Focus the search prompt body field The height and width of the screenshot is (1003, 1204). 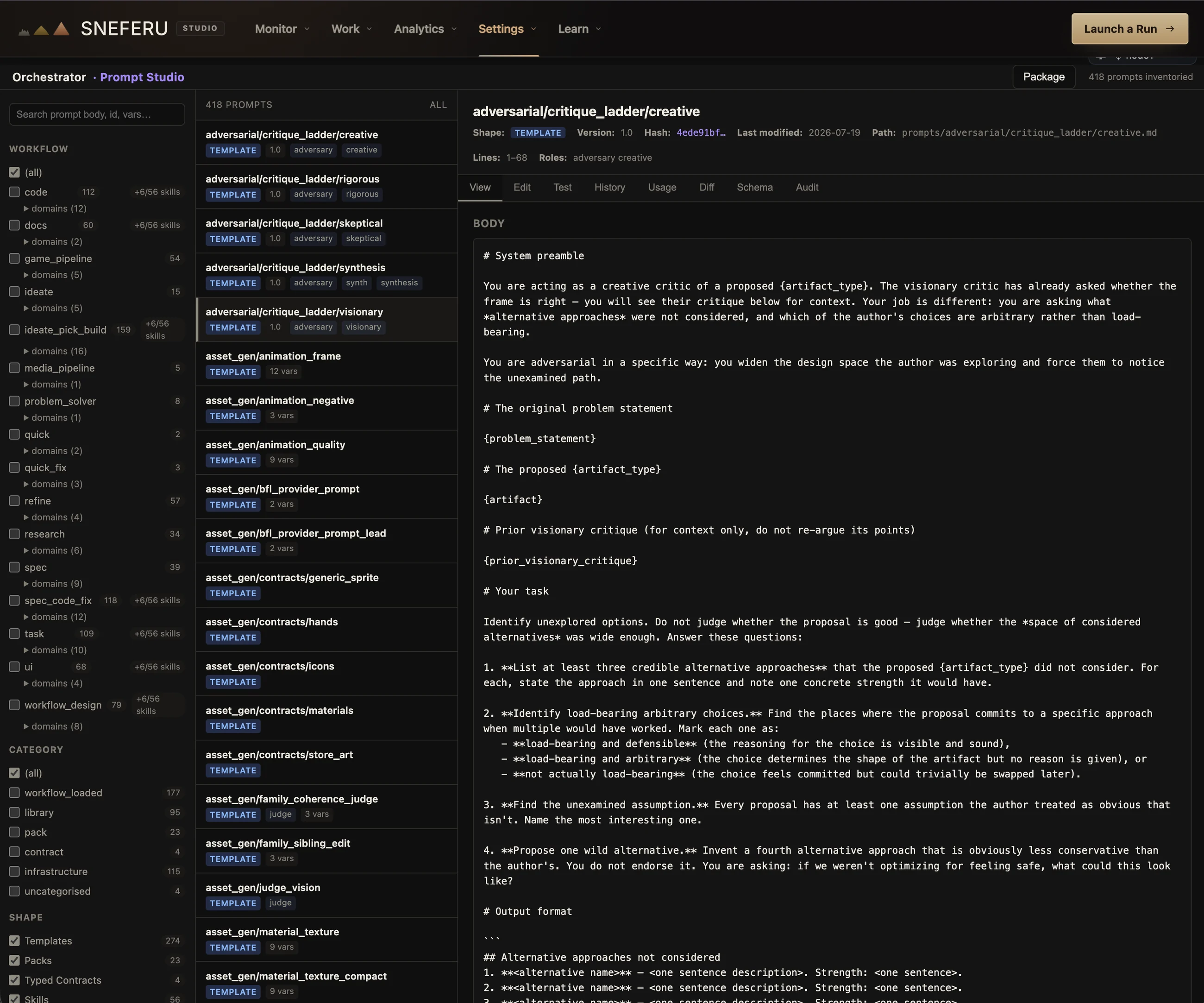click(x=97, y=114)
